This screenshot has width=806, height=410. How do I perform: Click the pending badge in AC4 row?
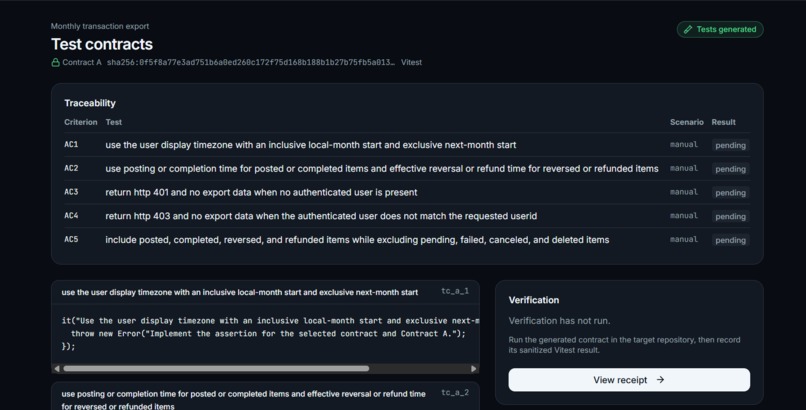pos(730,216)
